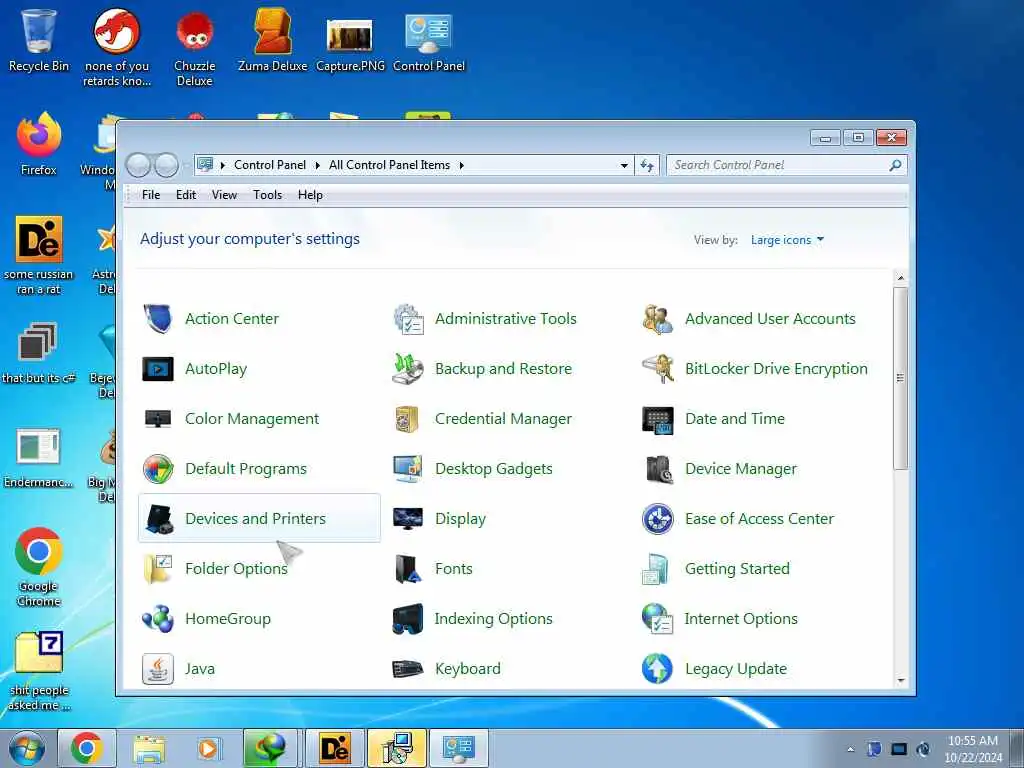Click the Control Panel breadcrumb segment
Screen dimensions: 1024x768
(270, 165)
